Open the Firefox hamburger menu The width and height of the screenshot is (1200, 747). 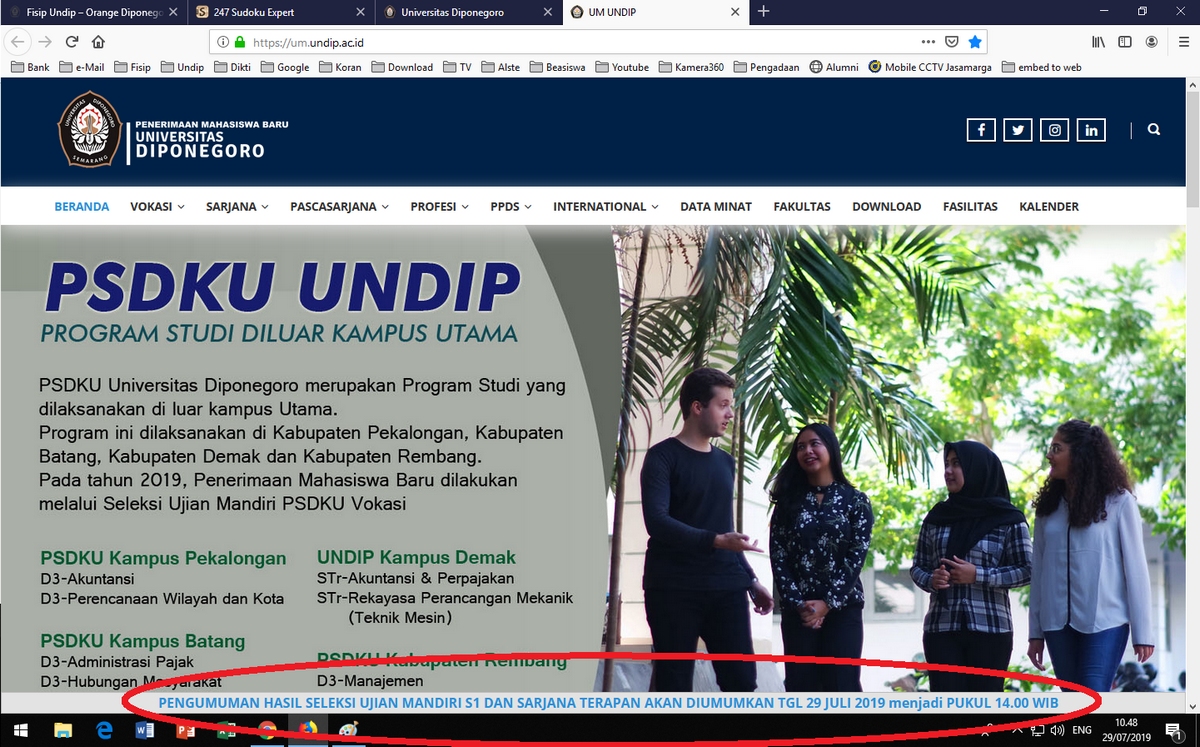tap(1181, 42)
